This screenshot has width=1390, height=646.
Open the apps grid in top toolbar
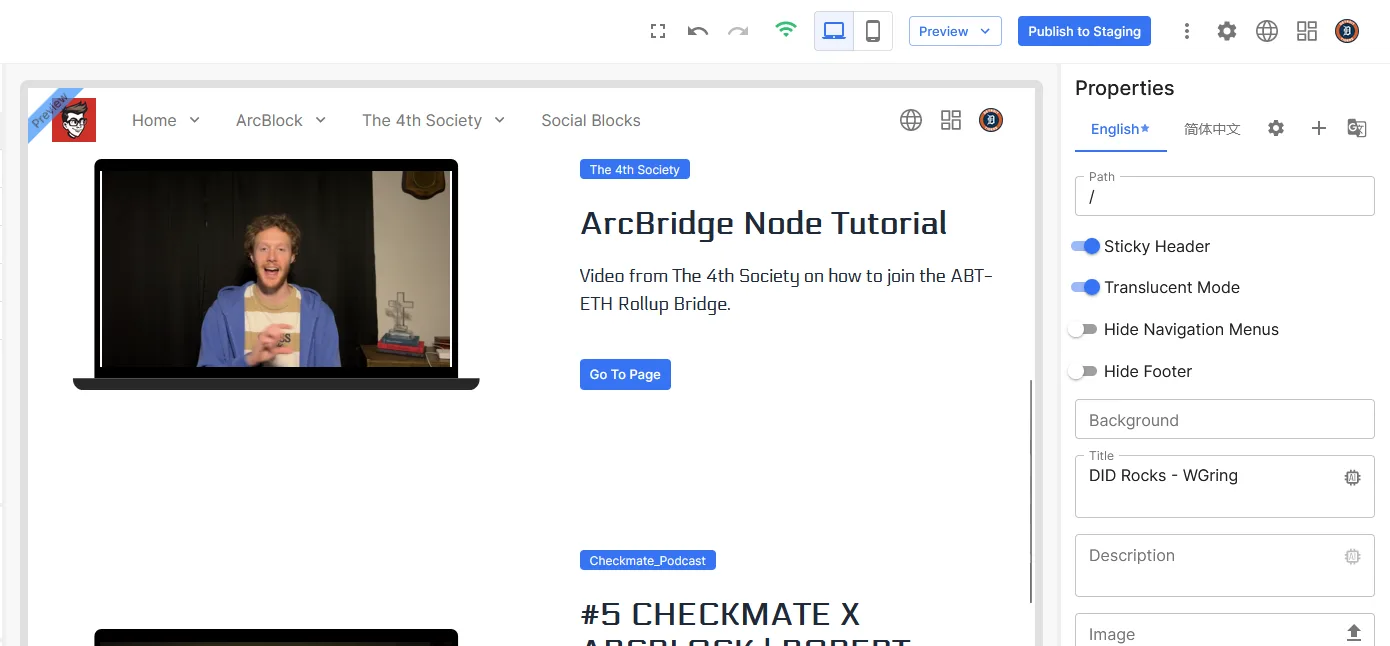pos(1307,31)
